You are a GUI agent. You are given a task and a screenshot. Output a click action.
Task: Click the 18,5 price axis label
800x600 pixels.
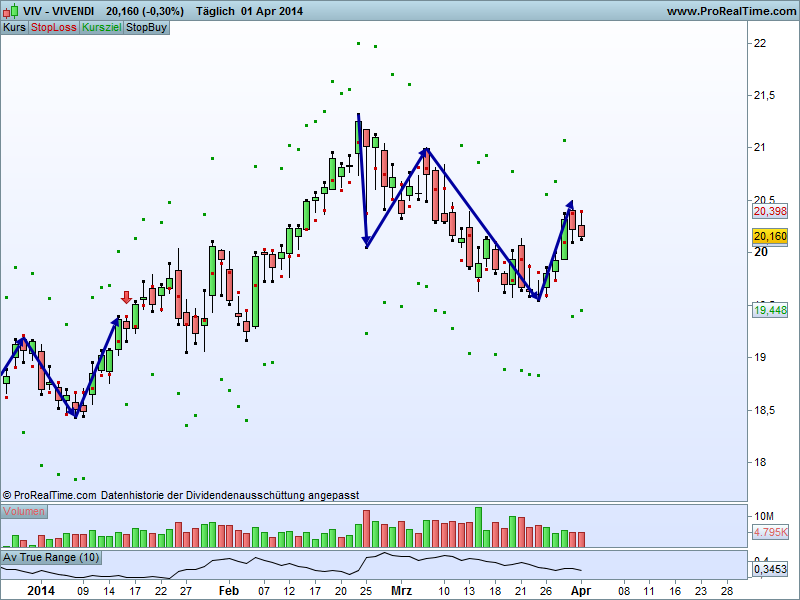click(764, 410)
